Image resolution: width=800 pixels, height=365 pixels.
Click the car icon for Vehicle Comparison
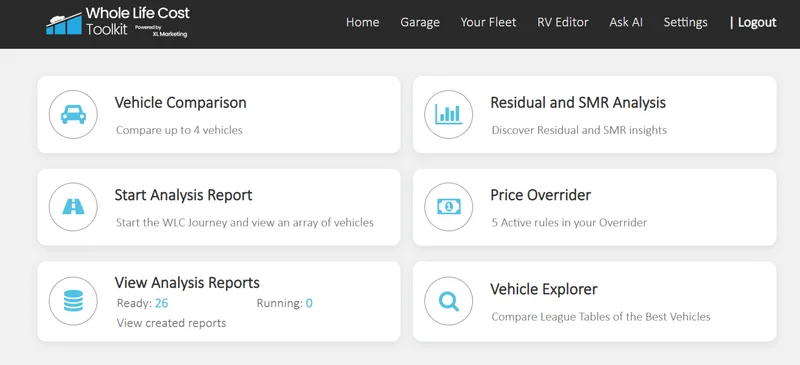point(73,114)
